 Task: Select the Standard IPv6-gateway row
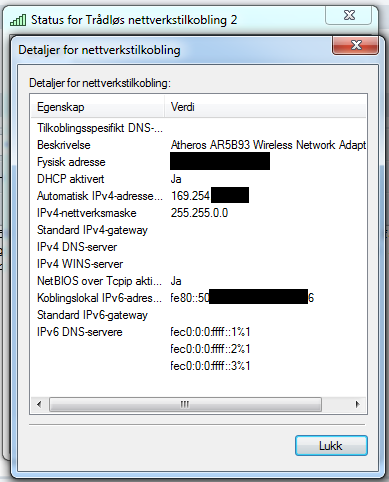coord(199,315)
